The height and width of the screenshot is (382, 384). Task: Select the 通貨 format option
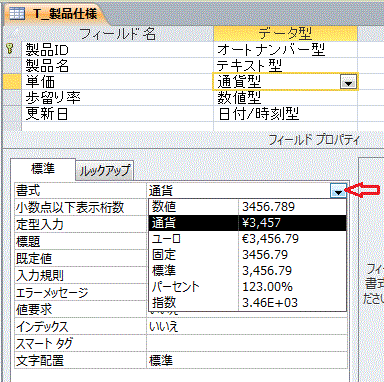tap(247, 223)
